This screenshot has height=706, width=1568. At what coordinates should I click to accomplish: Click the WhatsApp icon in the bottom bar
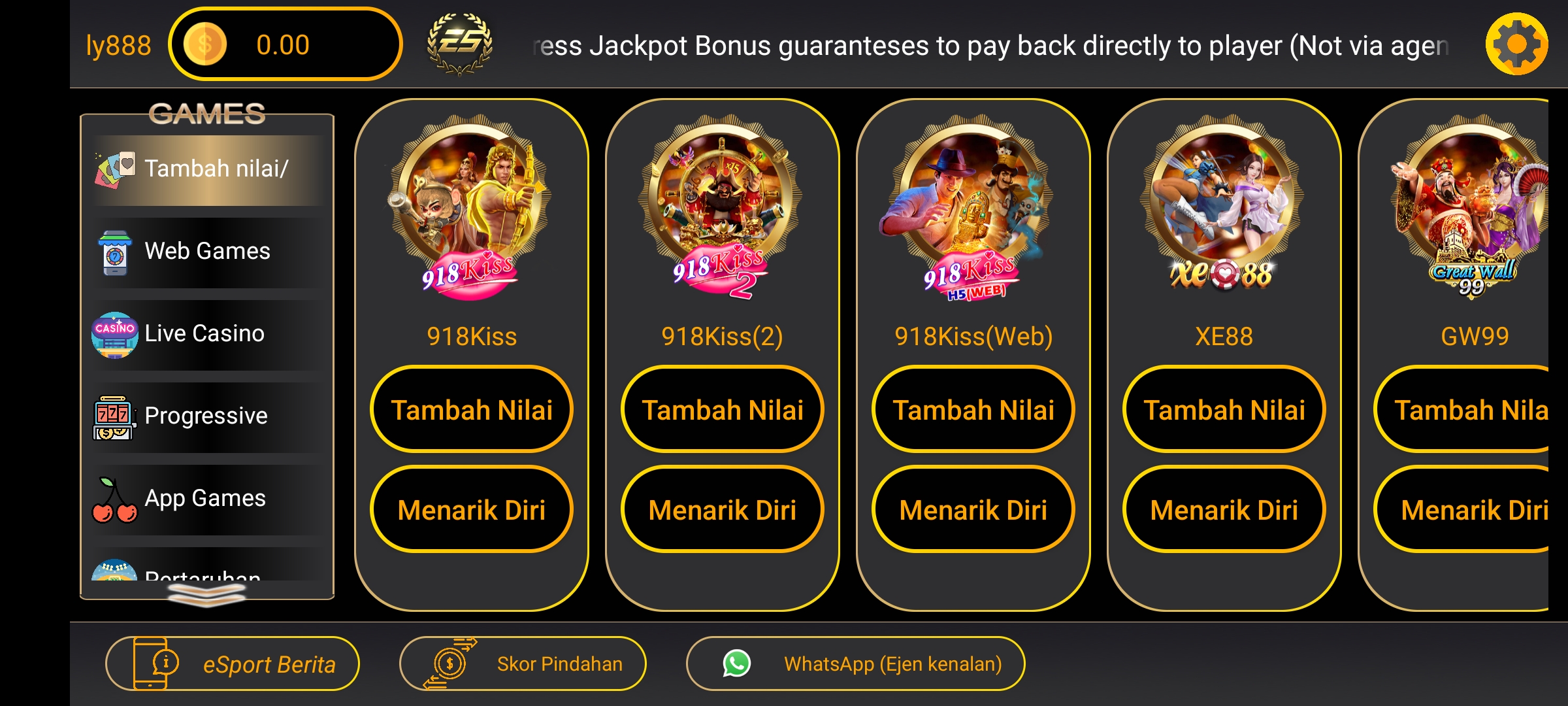736,664
